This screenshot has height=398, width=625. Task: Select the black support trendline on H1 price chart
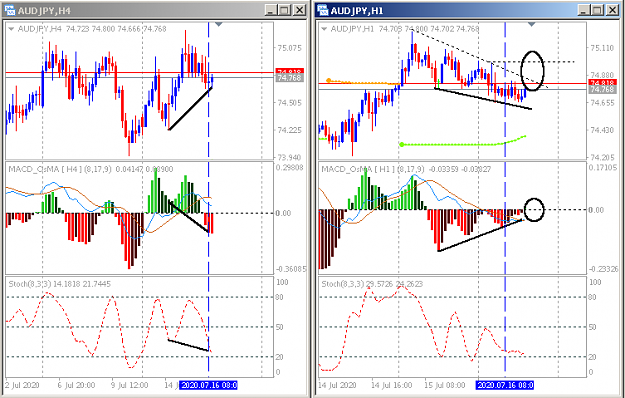pos(483,98)
